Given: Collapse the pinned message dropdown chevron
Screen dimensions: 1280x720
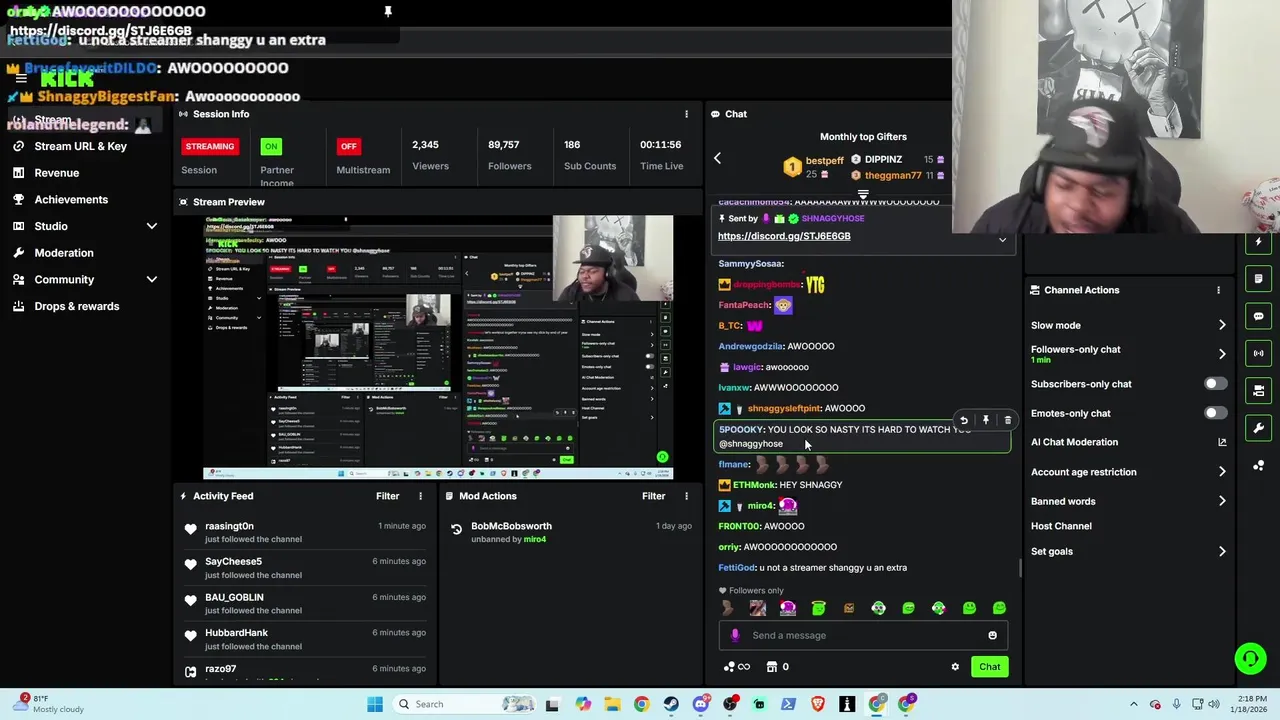Looking at the screenshot, I should [1002, 240].
